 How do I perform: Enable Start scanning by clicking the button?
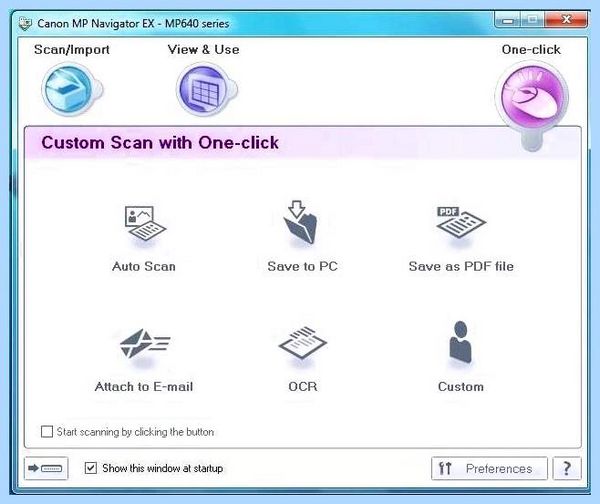(47, 432)
